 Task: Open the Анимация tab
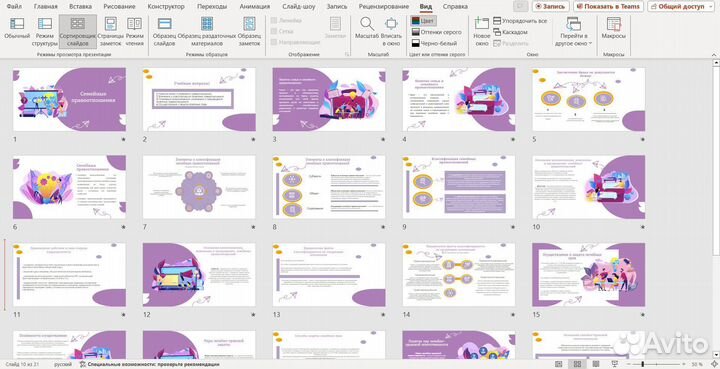click(x=255, y=6)
